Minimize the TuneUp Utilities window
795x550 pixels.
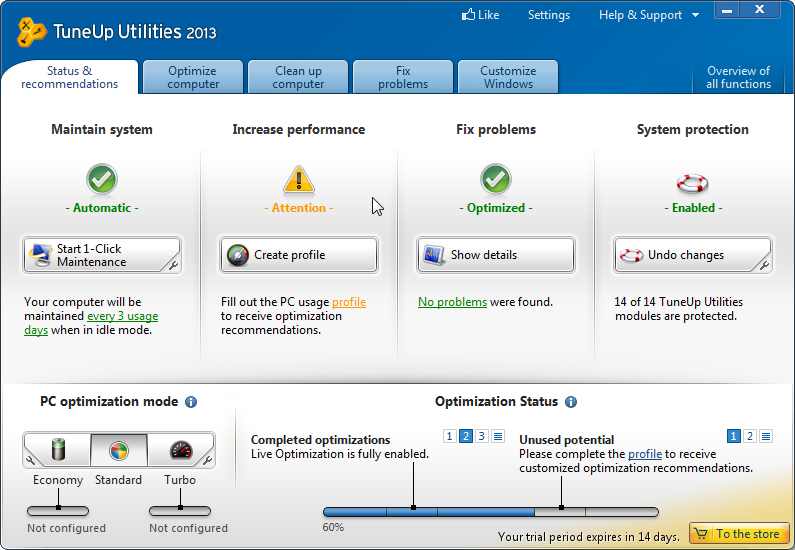click(727, 10)
